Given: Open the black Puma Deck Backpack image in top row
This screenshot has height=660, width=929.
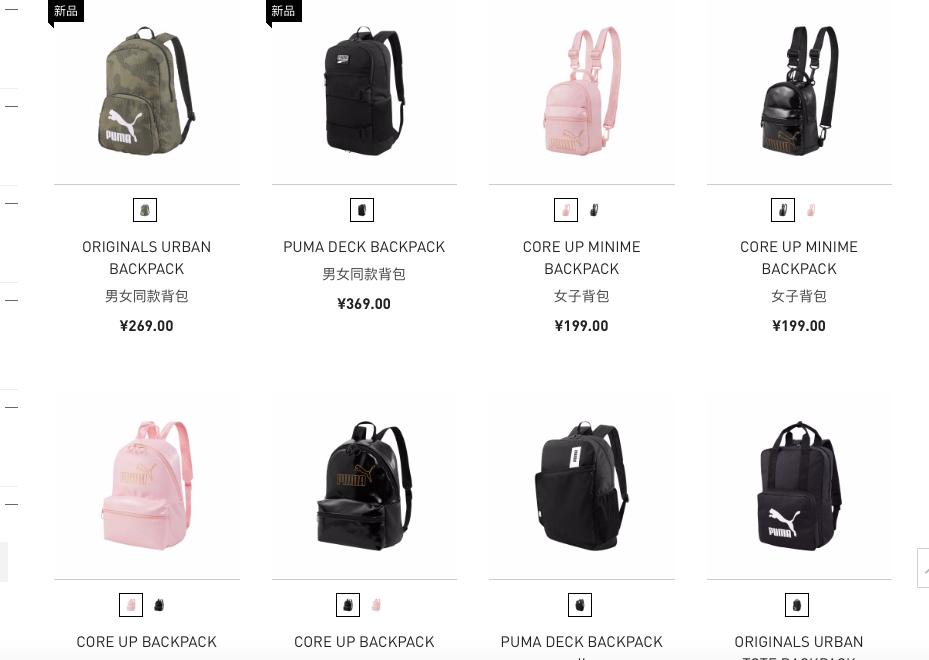Looking at the screenshot, I should click(x=364, y=91).
